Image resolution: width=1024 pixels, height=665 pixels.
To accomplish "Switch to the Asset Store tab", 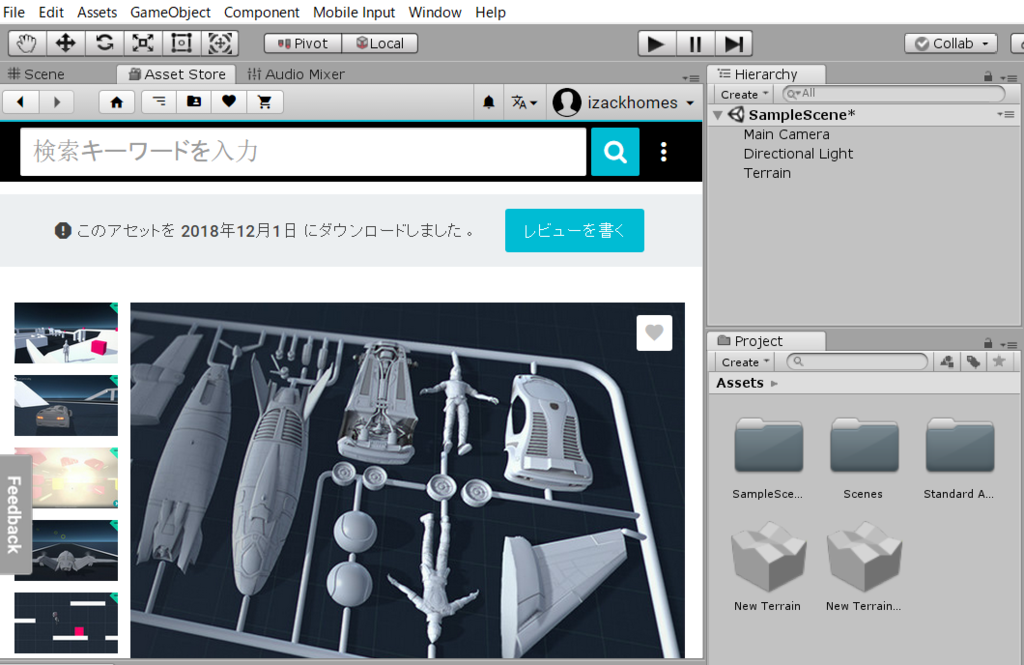I will [x=177, y=74].
